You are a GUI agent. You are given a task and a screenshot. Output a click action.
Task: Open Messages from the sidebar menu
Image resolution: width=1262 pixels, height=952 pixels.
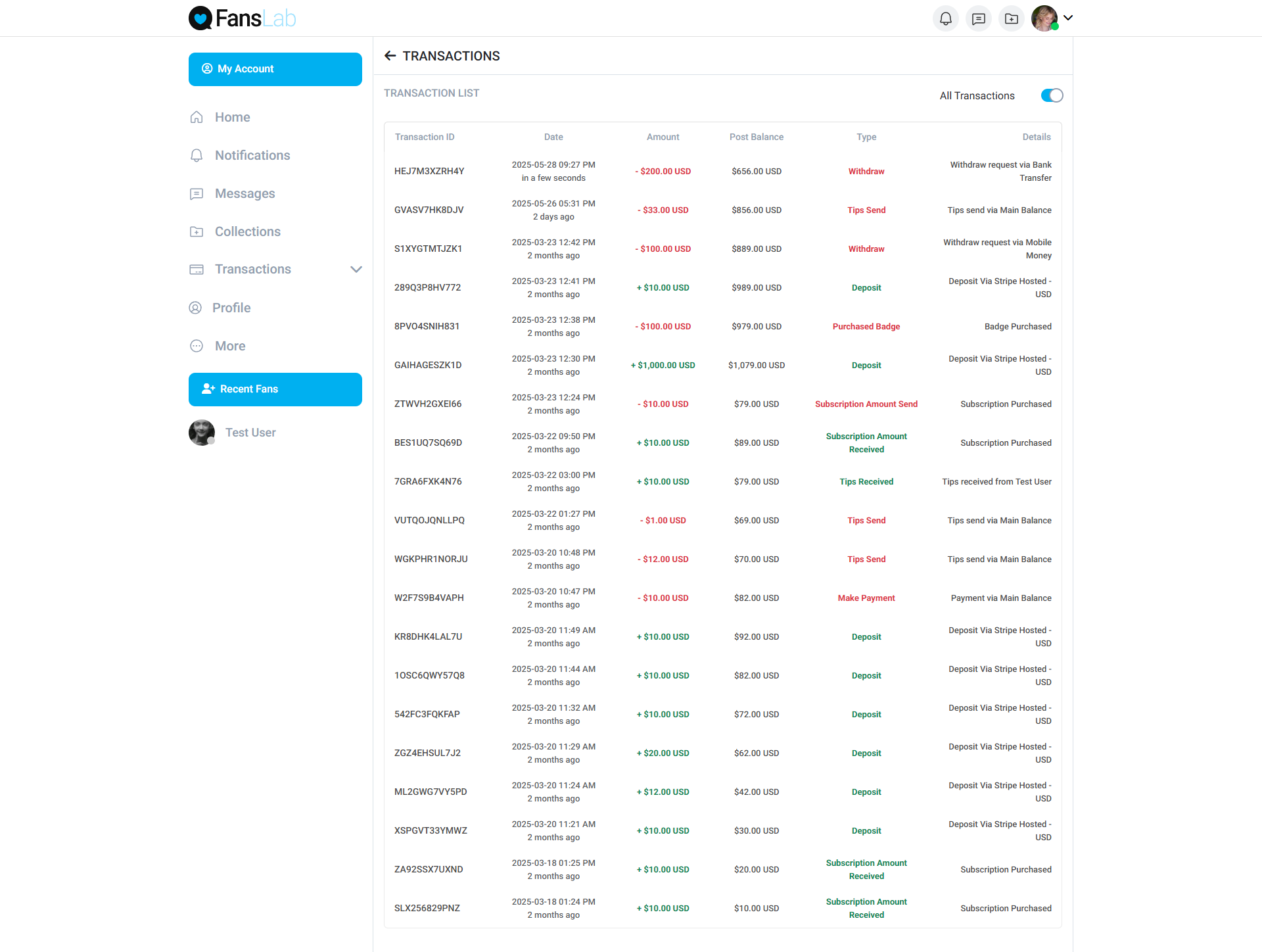[x=245, y=193]
